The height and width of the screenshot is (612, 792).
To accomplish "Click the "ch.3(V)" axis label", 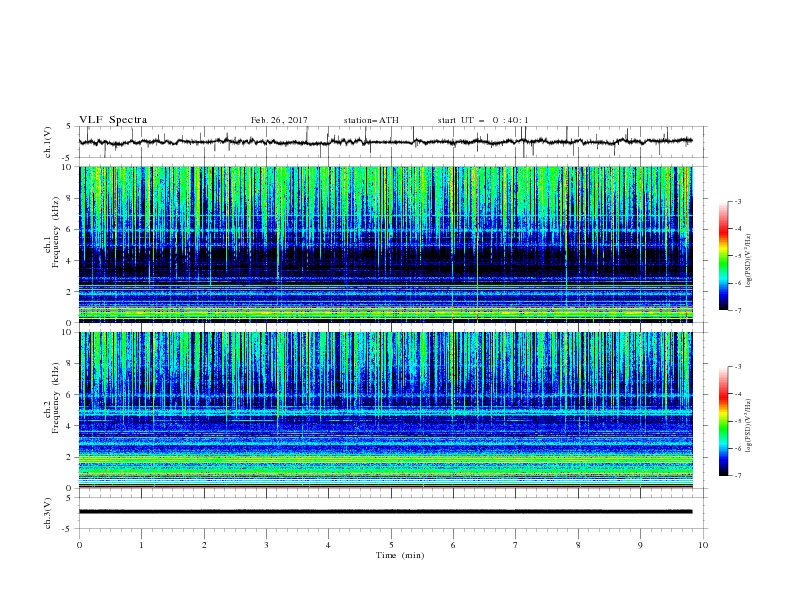I will pyautogui.click(x=48, y=513).
